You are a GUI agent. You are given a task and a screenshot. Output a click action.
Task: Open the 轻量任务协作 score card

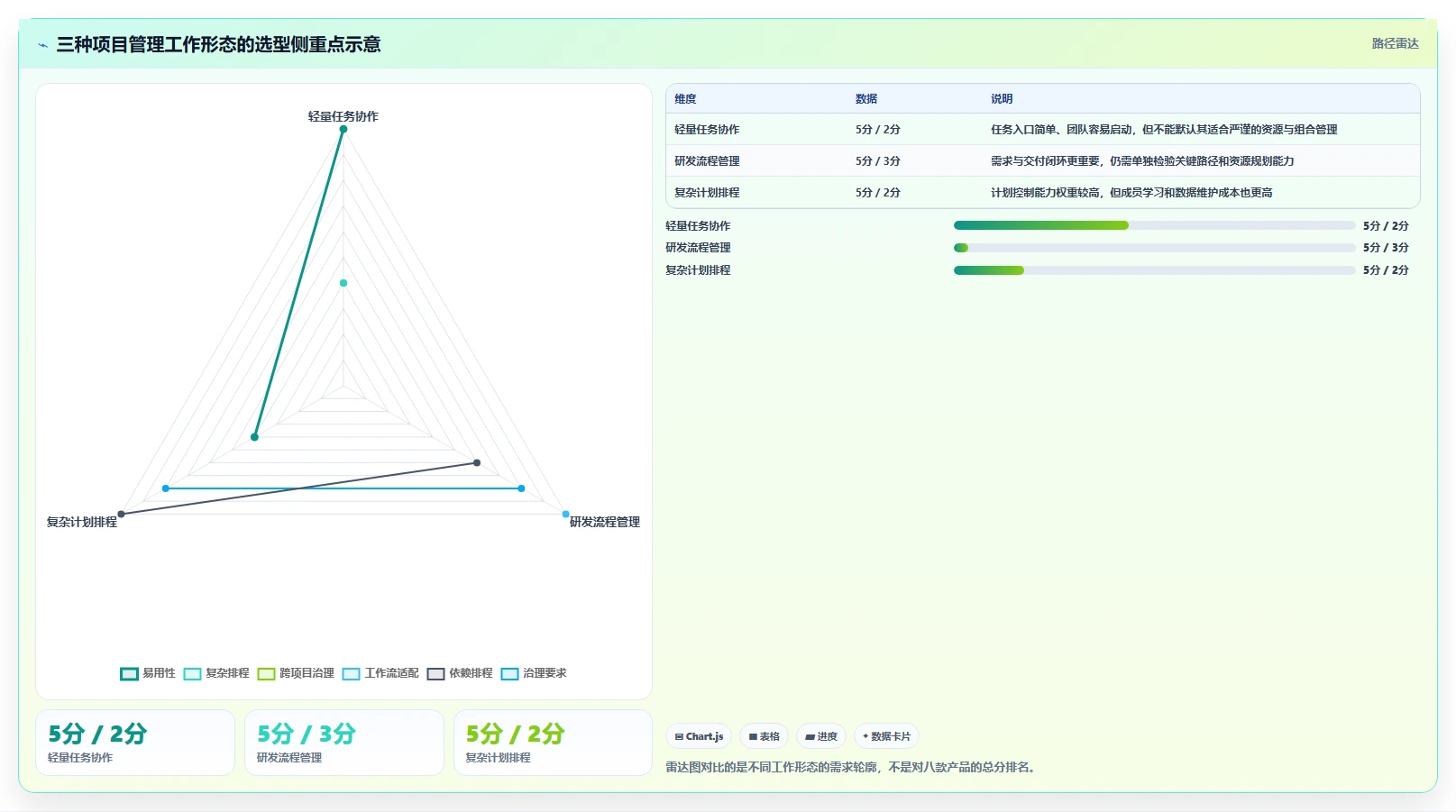click(135, 743)
